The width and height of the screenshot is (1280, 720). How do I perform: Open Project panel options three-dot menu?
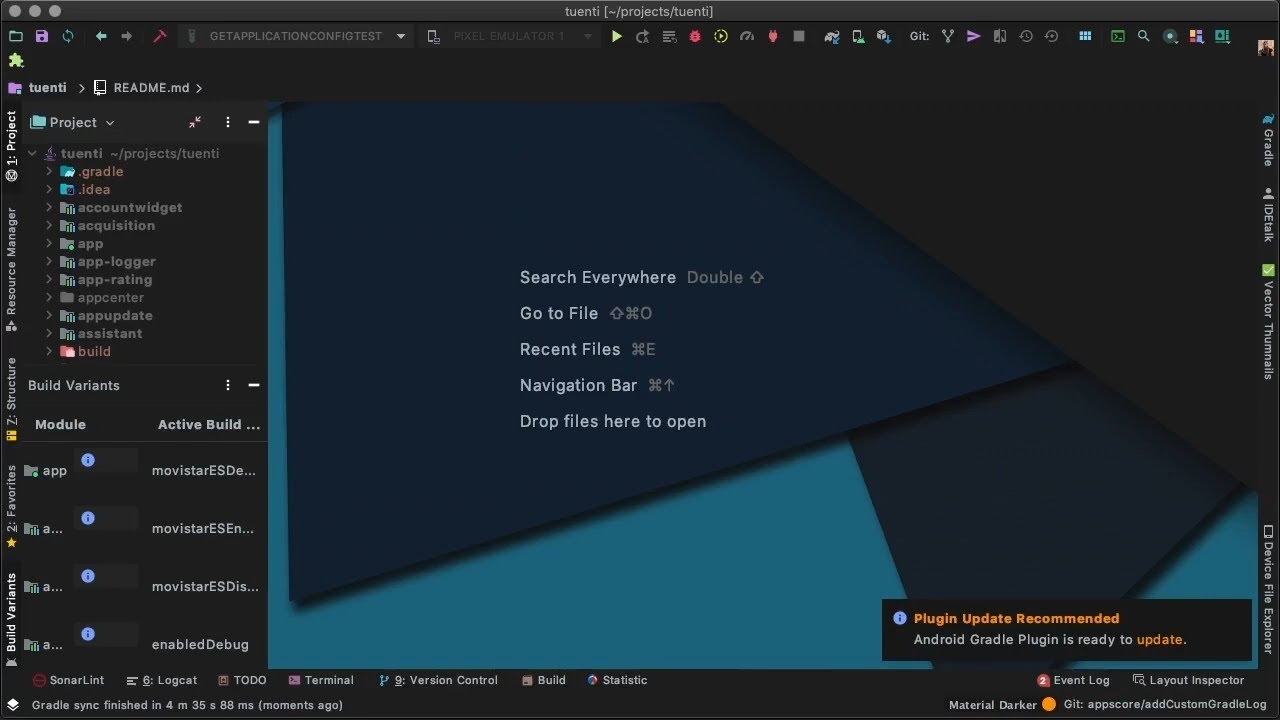(228, 122)
